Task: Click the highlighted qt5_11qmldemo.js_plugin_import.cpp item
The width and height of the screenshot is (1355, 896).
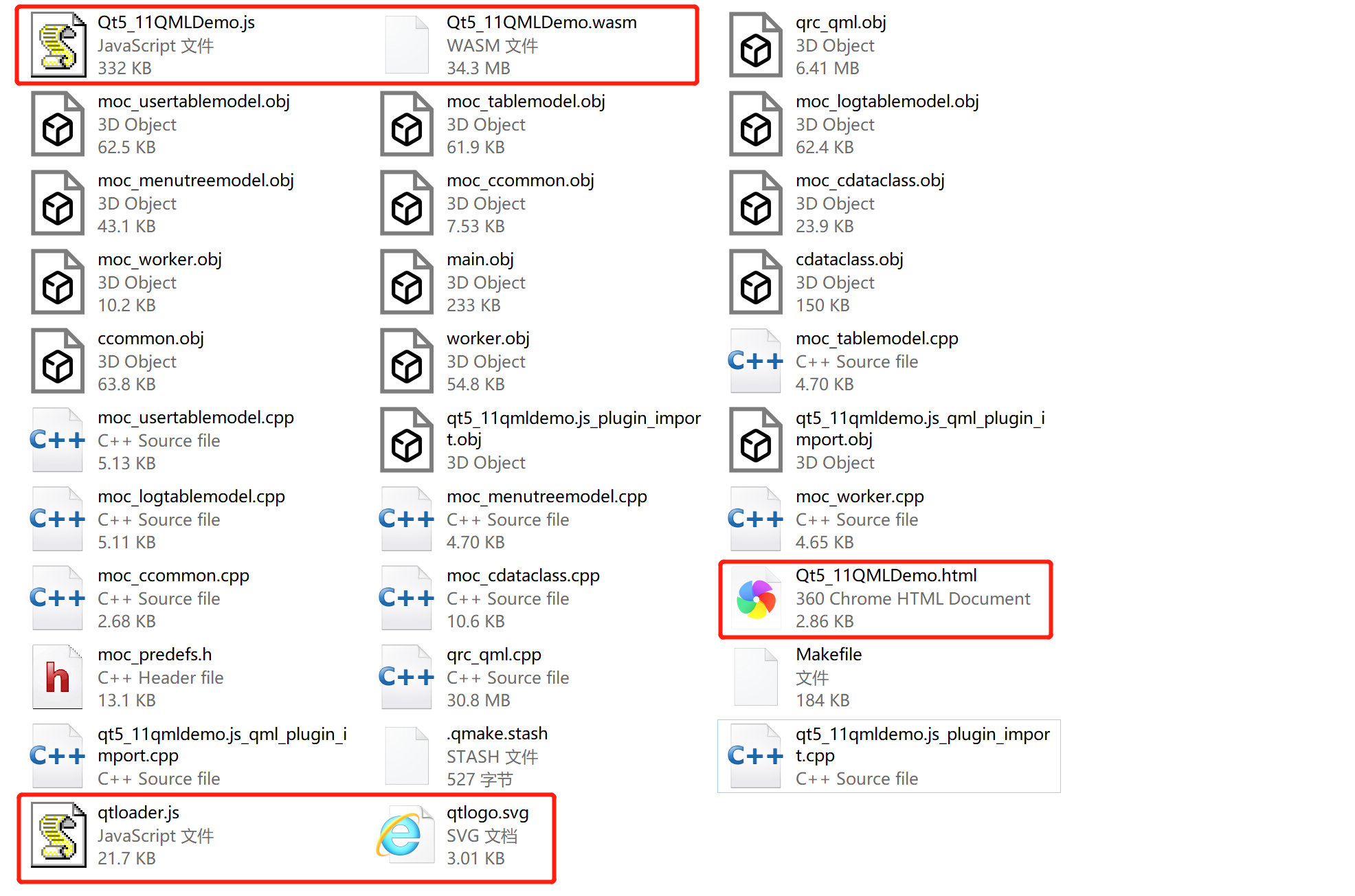Action: tap(889, 756)
